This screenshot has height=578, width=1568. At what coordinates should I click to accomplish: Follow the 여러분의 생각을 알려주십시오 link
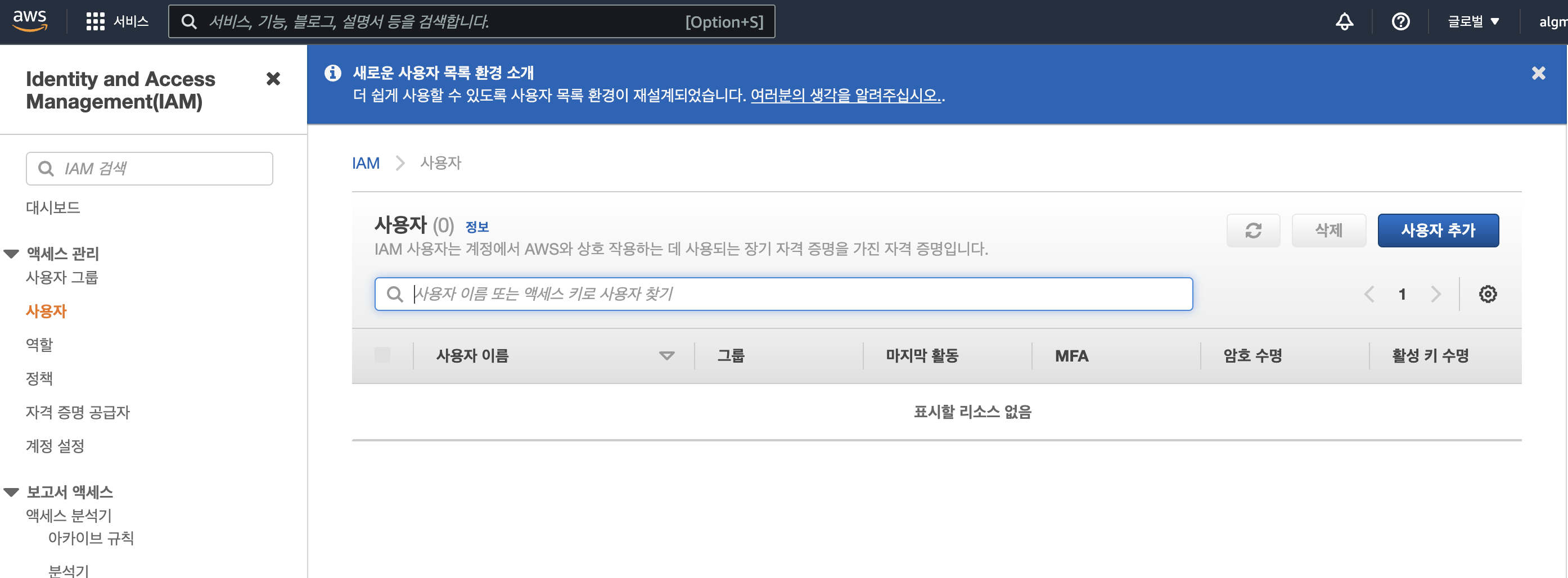point(845,96)
